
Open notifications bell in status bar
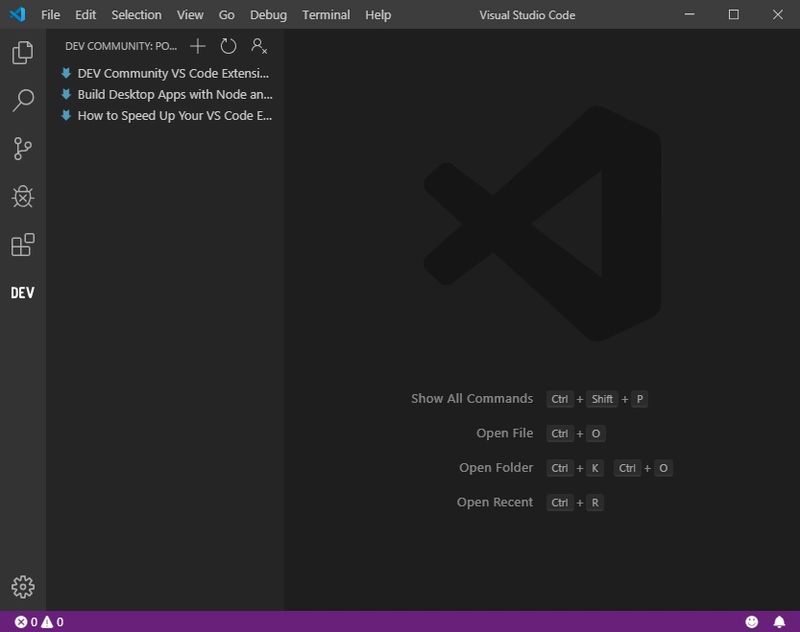779,622
